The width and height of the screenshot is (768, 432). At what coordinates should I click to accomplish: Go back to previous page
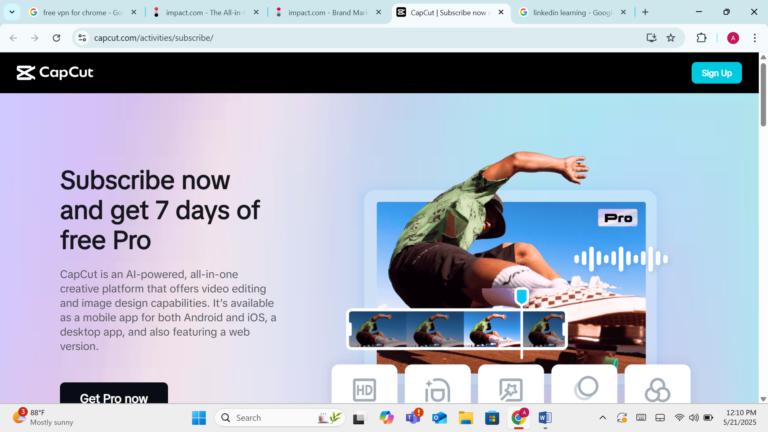point(13,38)
